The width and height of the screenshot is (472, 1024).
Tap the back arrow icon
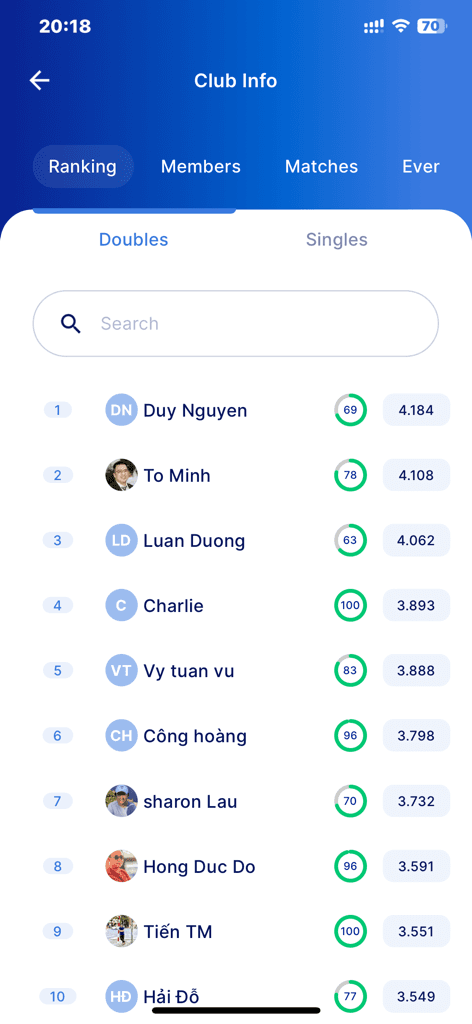[x=40, y=80]
